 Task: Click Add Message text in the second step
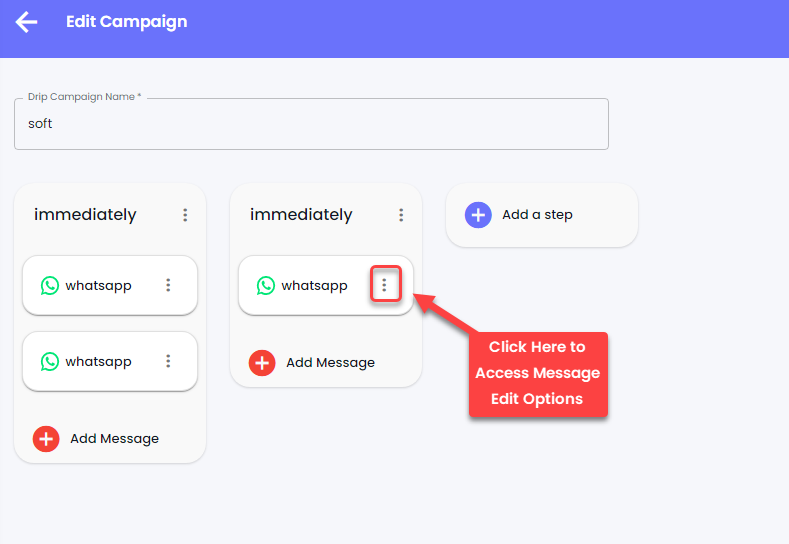click(331, 363)
